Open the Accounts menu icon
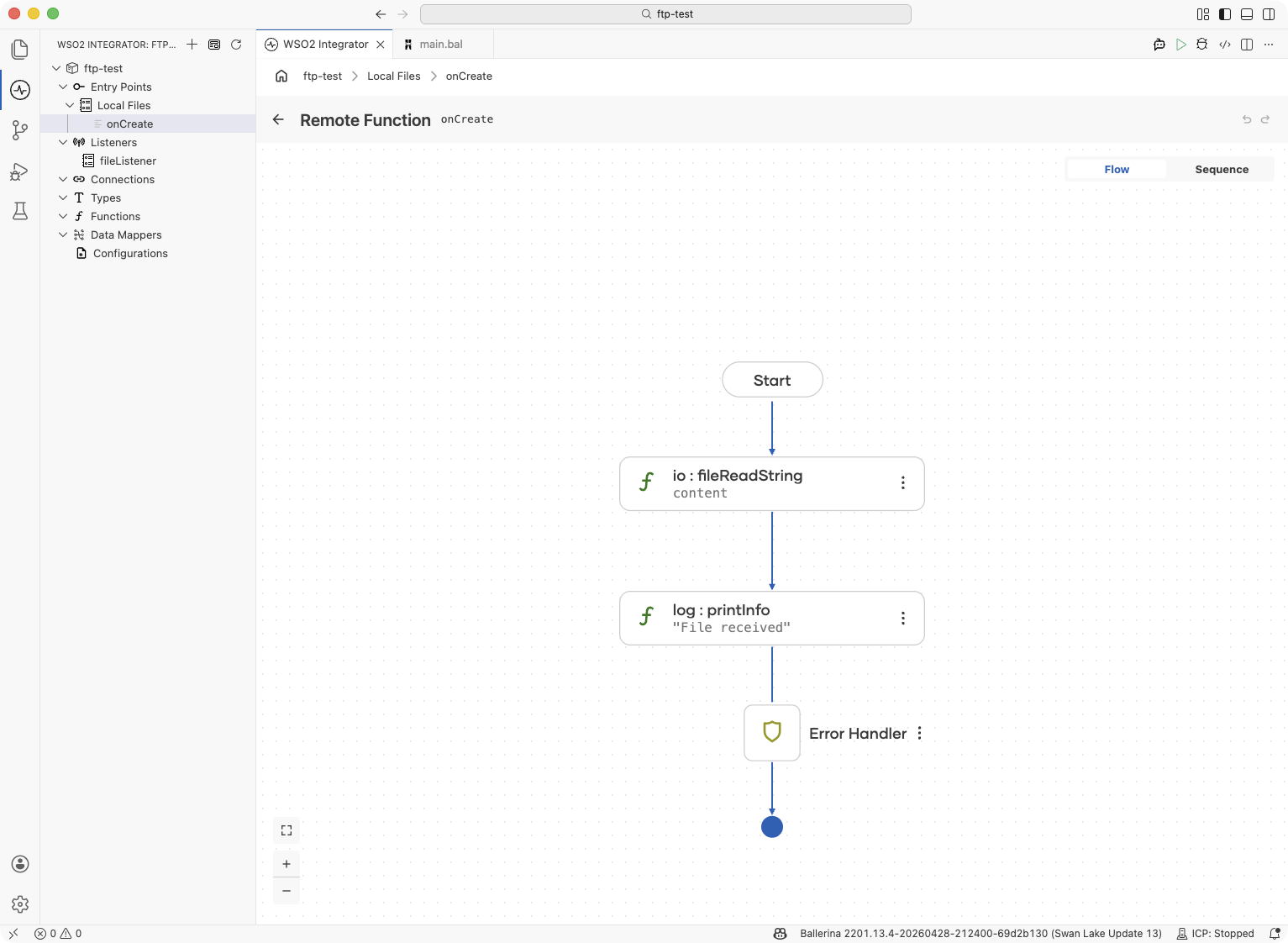This screenshot has width=1288, height=943. click(20, 864)
